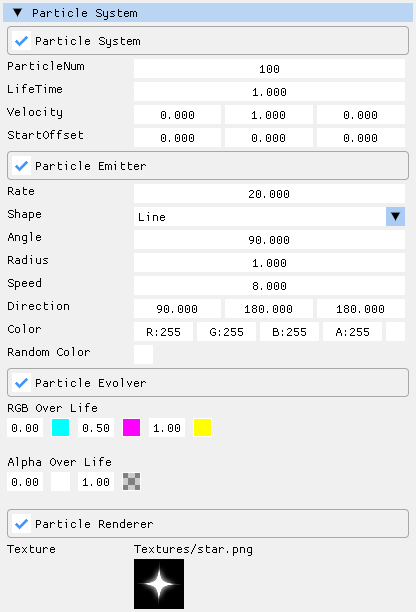Disable the Particle Emitter checkbox
The width and height of the screenshot is (416, 612).
(21, 166)
